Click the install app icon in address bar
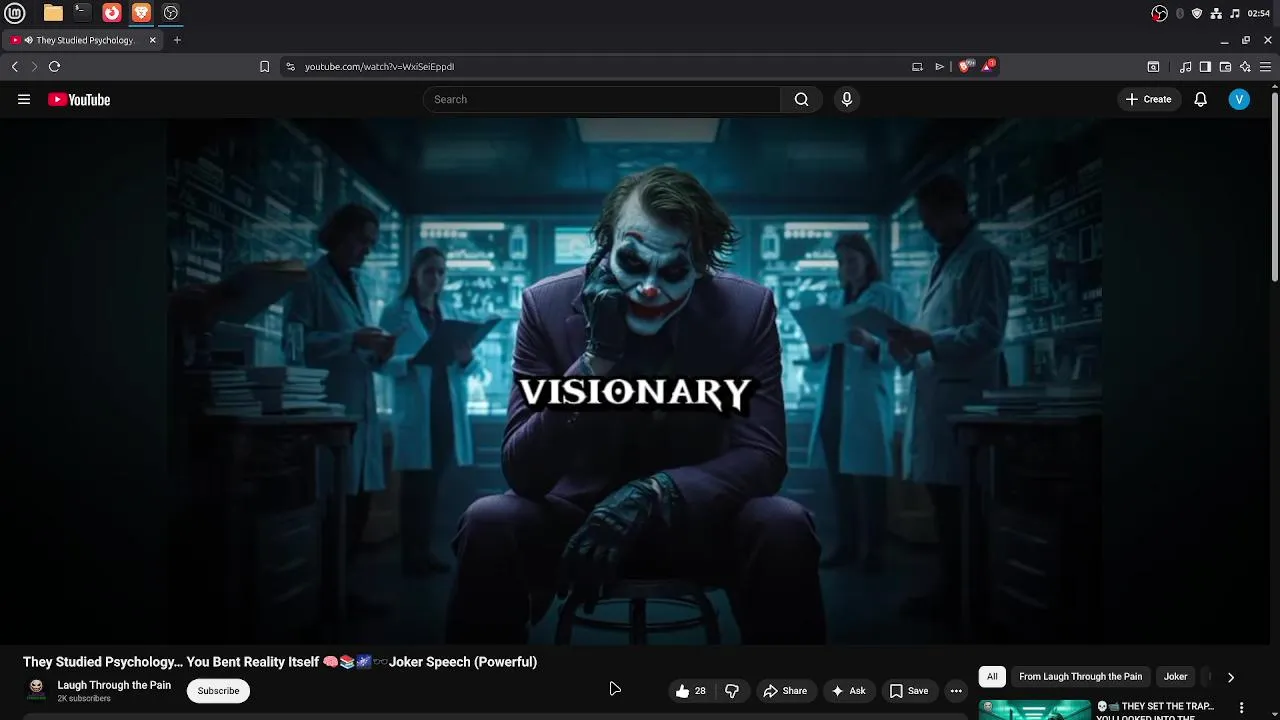Viewport: 1280px width, 720px height. tap(917, 66)
